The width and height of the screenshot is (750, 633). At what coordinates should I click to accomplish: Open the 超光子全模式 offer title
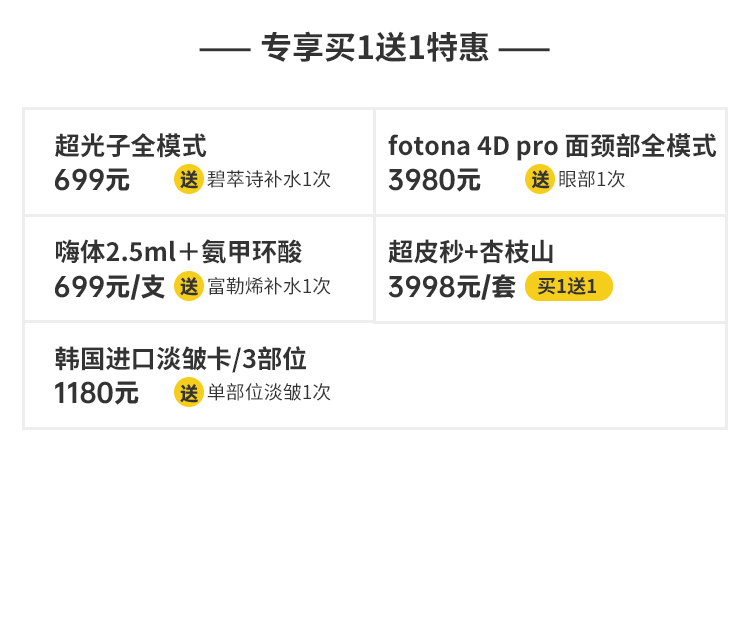coord(131,146)
